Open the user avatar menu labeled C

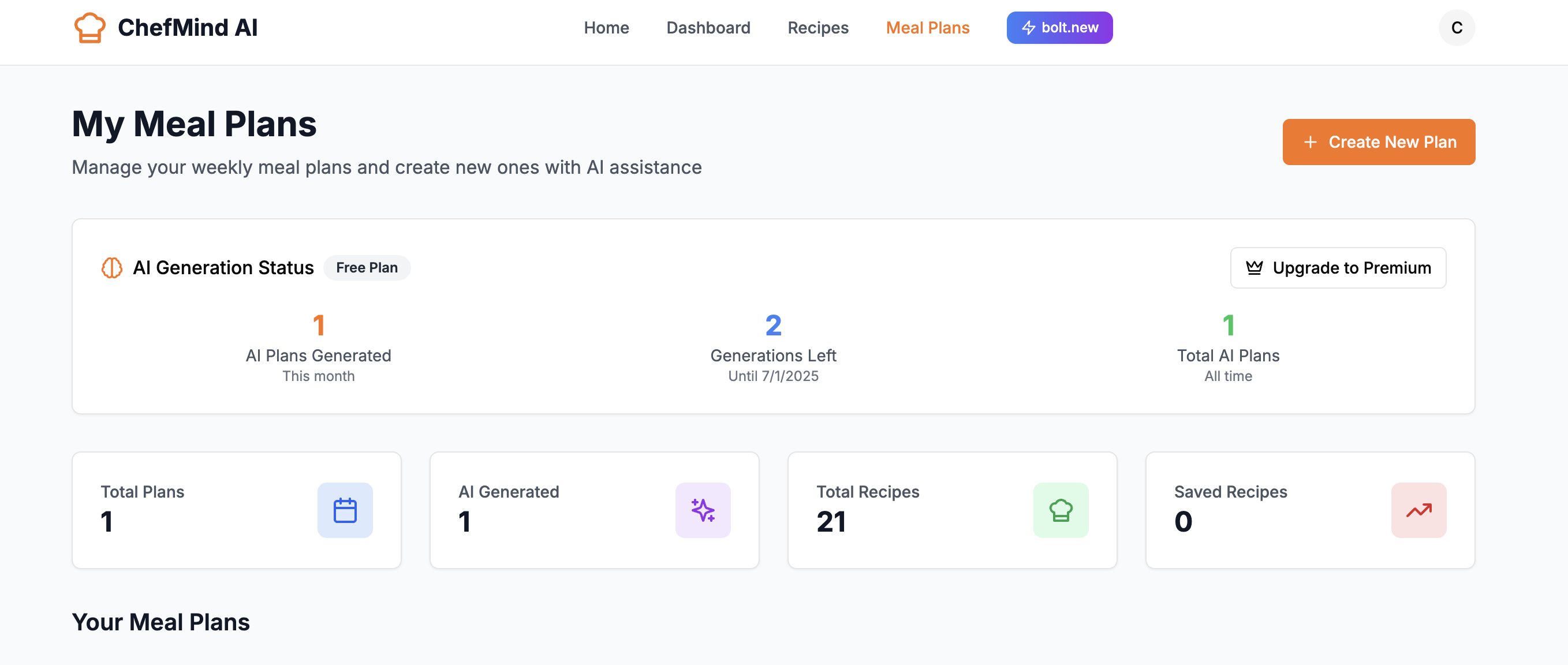click(1456, 28)
